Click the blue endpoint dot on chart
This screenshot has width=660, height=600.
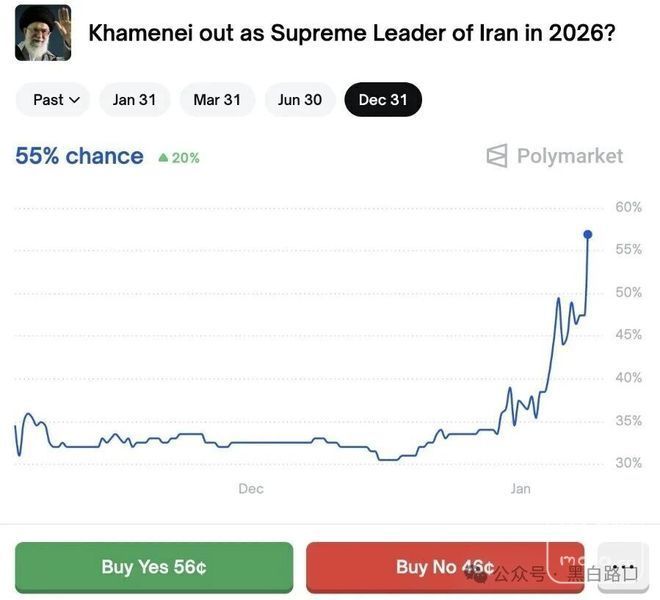point(588,234)
